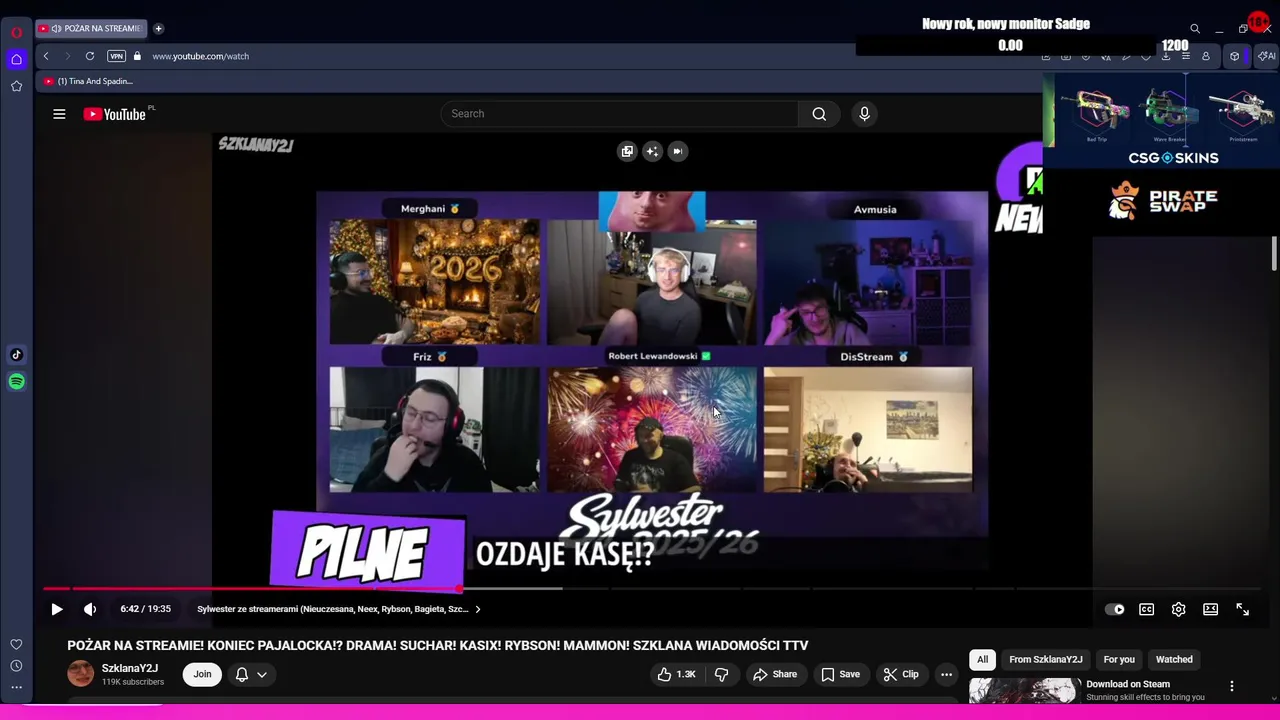The image size is (1280, 720).
Task: Open Opera sidebar home icon
Action: pos(16,59)
